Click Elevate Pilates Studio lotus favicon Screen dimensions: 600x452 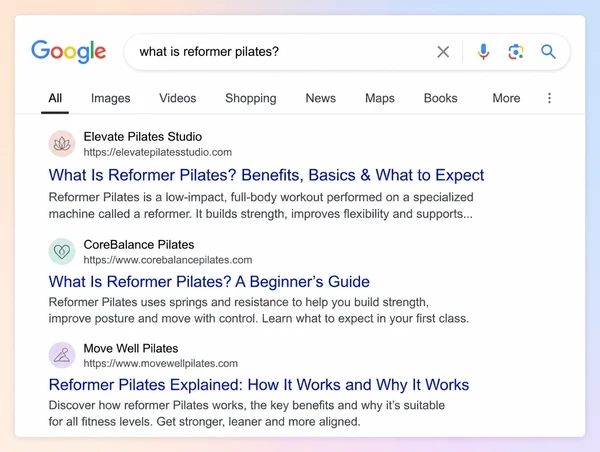click(62, 144)
